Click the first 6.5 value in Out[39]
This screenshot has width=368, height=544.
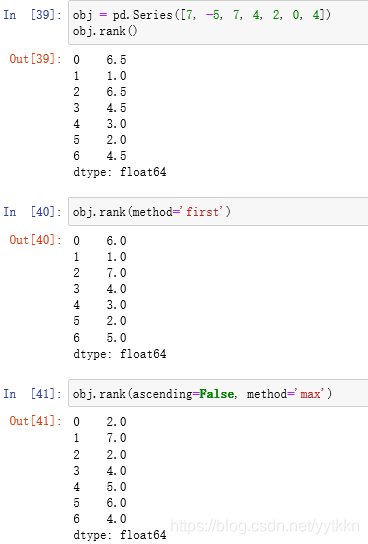[x=116, y=60]
